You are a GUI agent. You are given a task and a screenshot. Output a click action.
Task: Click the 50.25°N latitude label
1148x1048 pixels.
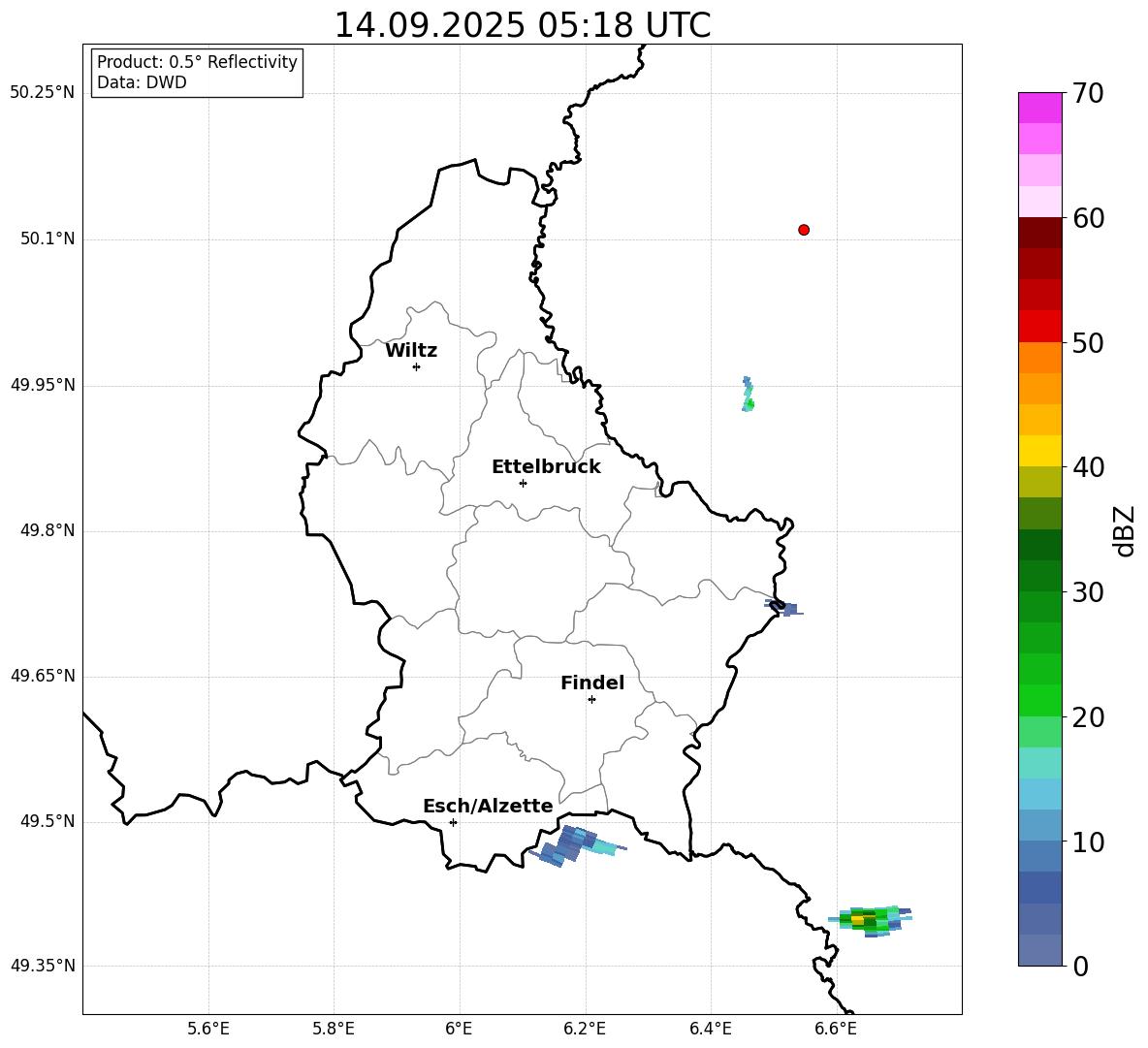point(43,93)
